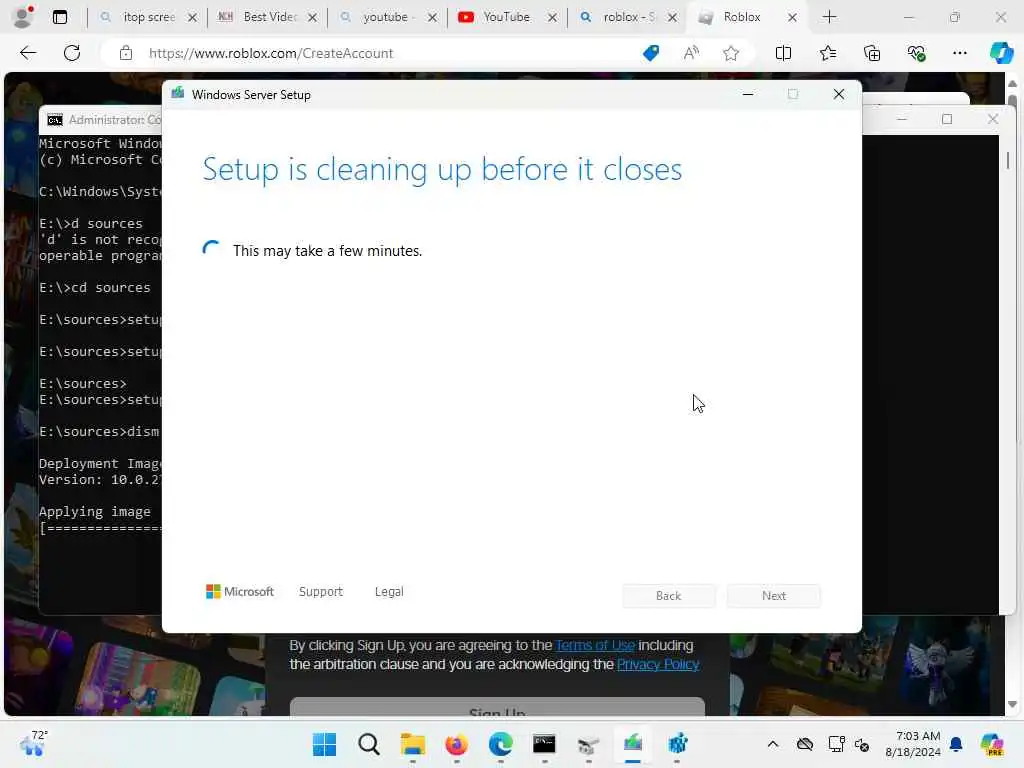Minimize the Windows Server Setup window

click(x=748, y=95)
